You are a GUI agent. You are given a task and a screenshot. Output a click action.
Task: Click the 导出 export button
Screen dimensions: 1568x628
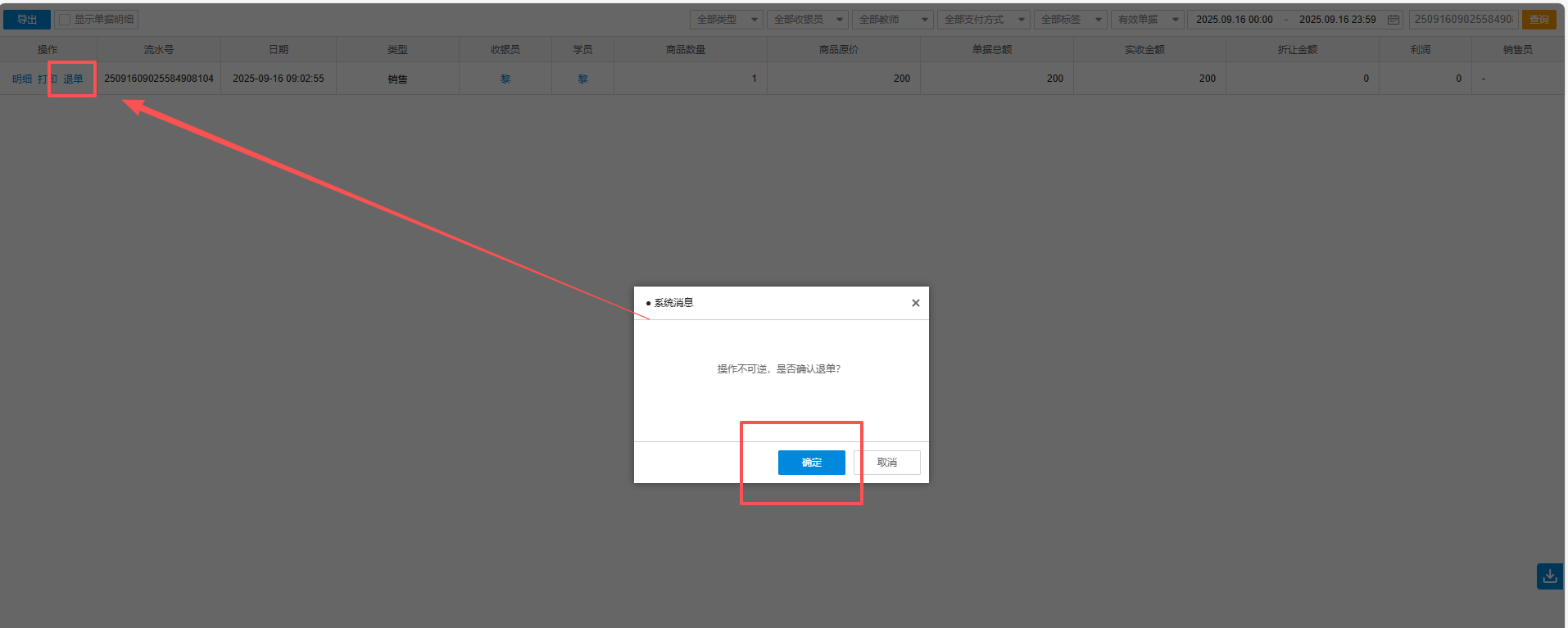pyautogui.click(x=27, y=20)
